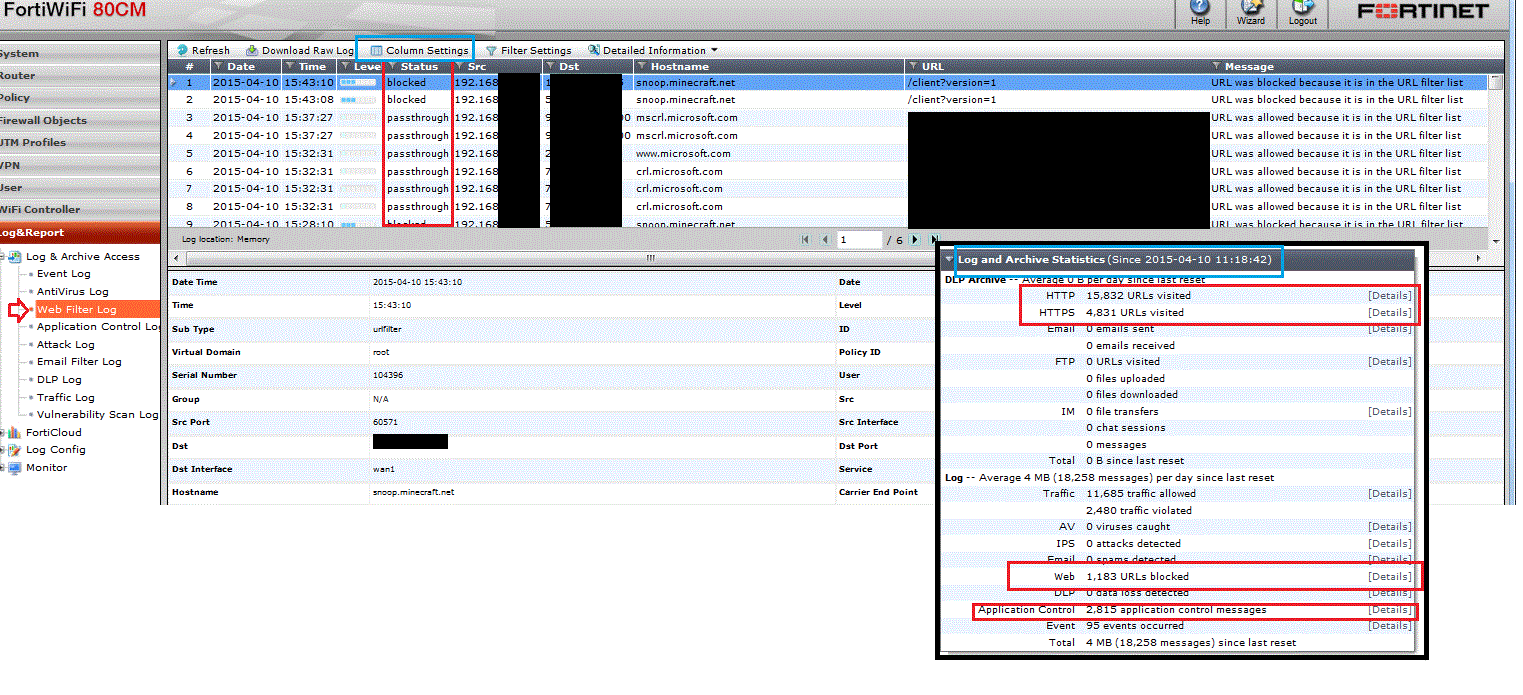Screen dimensions: 1523x695
Task: Open the System menu section
Action: [x=80, y=53]
